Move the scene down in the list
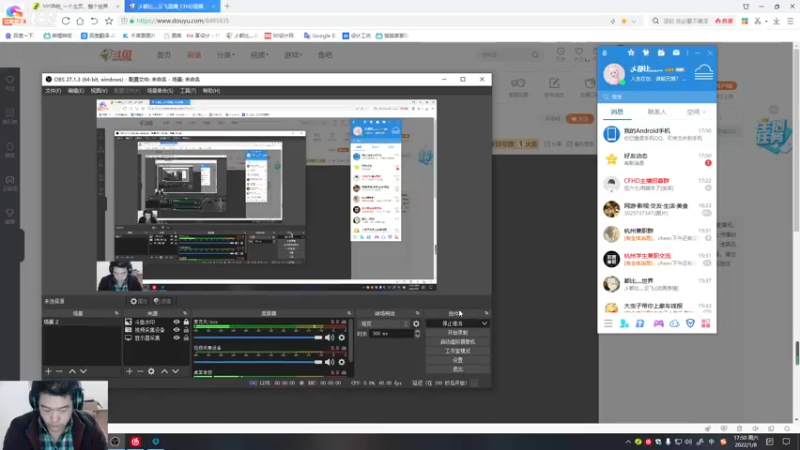Image resolution: width=800 pixels, height=450 pixels. pos(83,371)
